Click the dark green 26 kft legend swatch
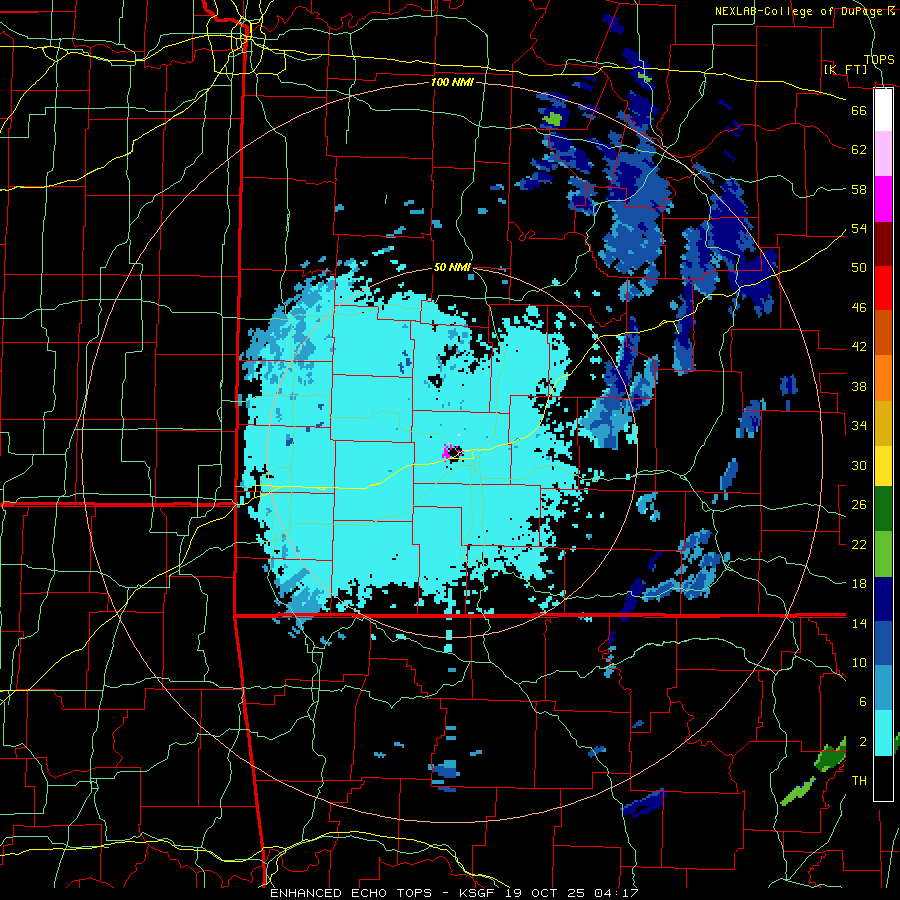This screenshot has height=900, width=900. [x=883, y=509]
